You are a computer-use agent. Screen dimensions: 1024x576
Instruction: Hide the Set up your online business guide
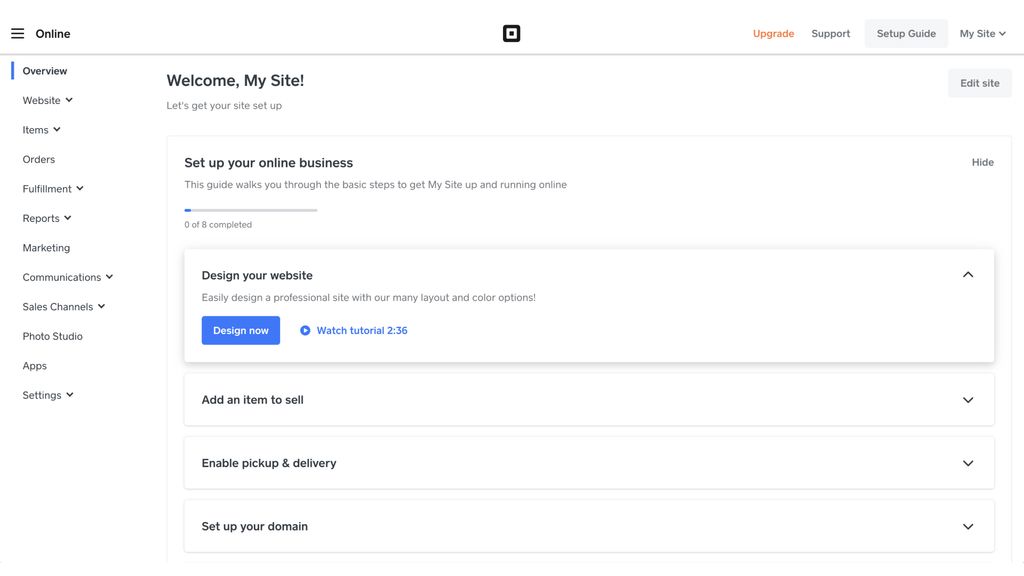983,162
